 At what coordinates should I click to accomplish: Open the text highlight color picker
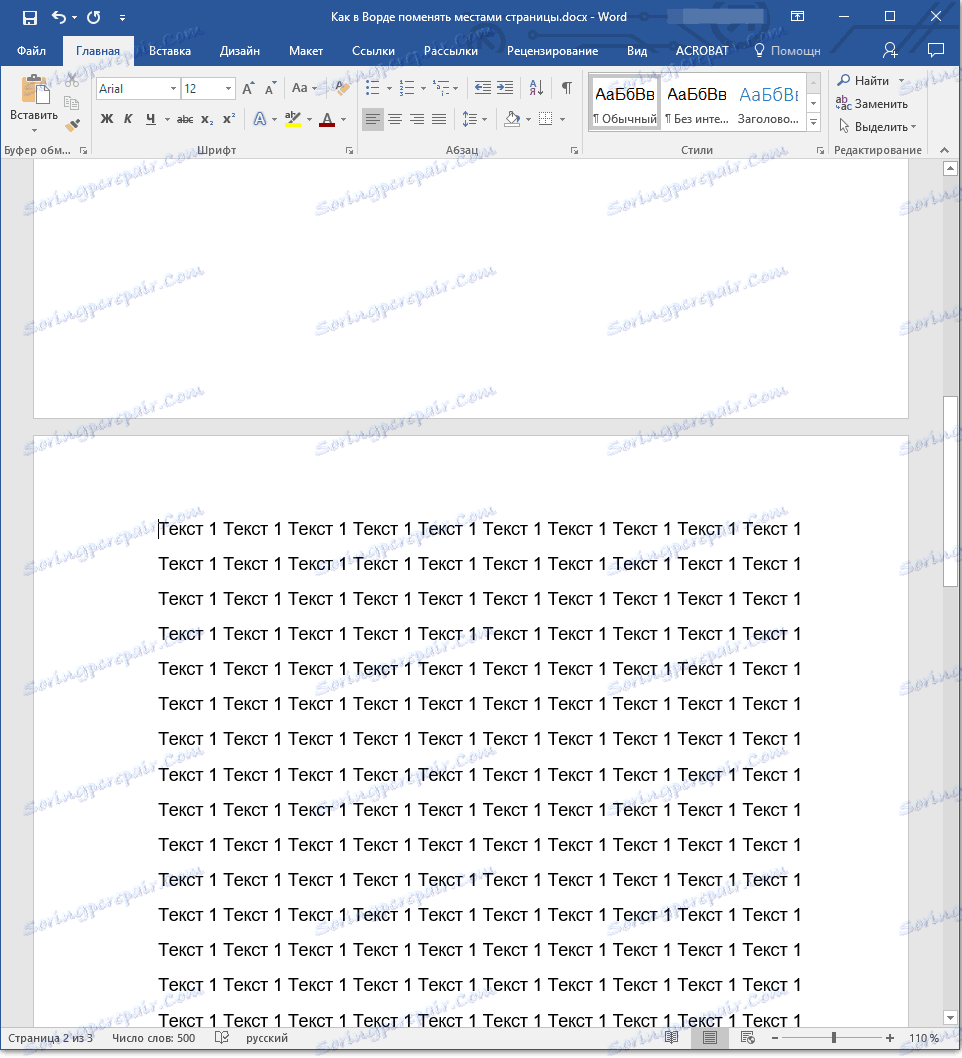click(310, 119)
